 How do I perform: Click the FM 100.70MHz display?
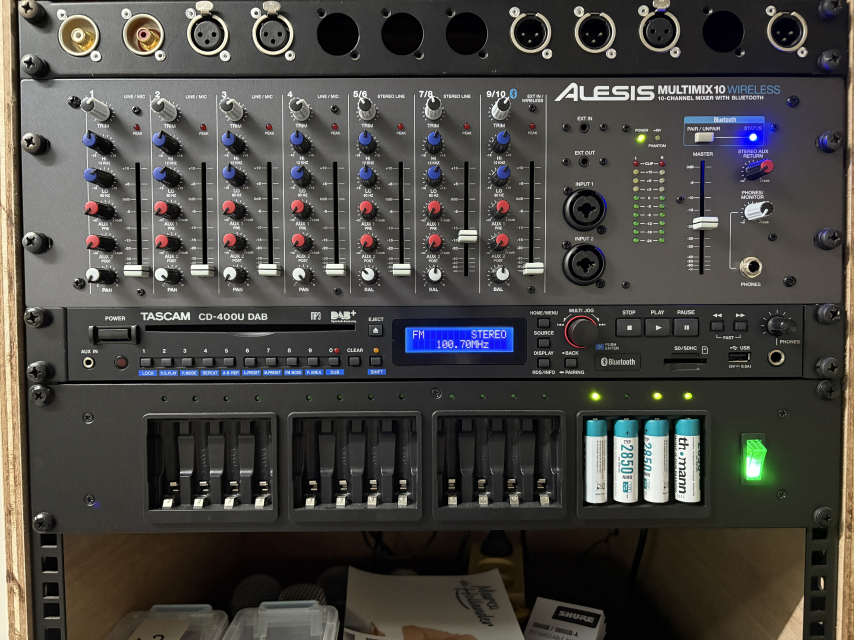[x=459, y=339]
